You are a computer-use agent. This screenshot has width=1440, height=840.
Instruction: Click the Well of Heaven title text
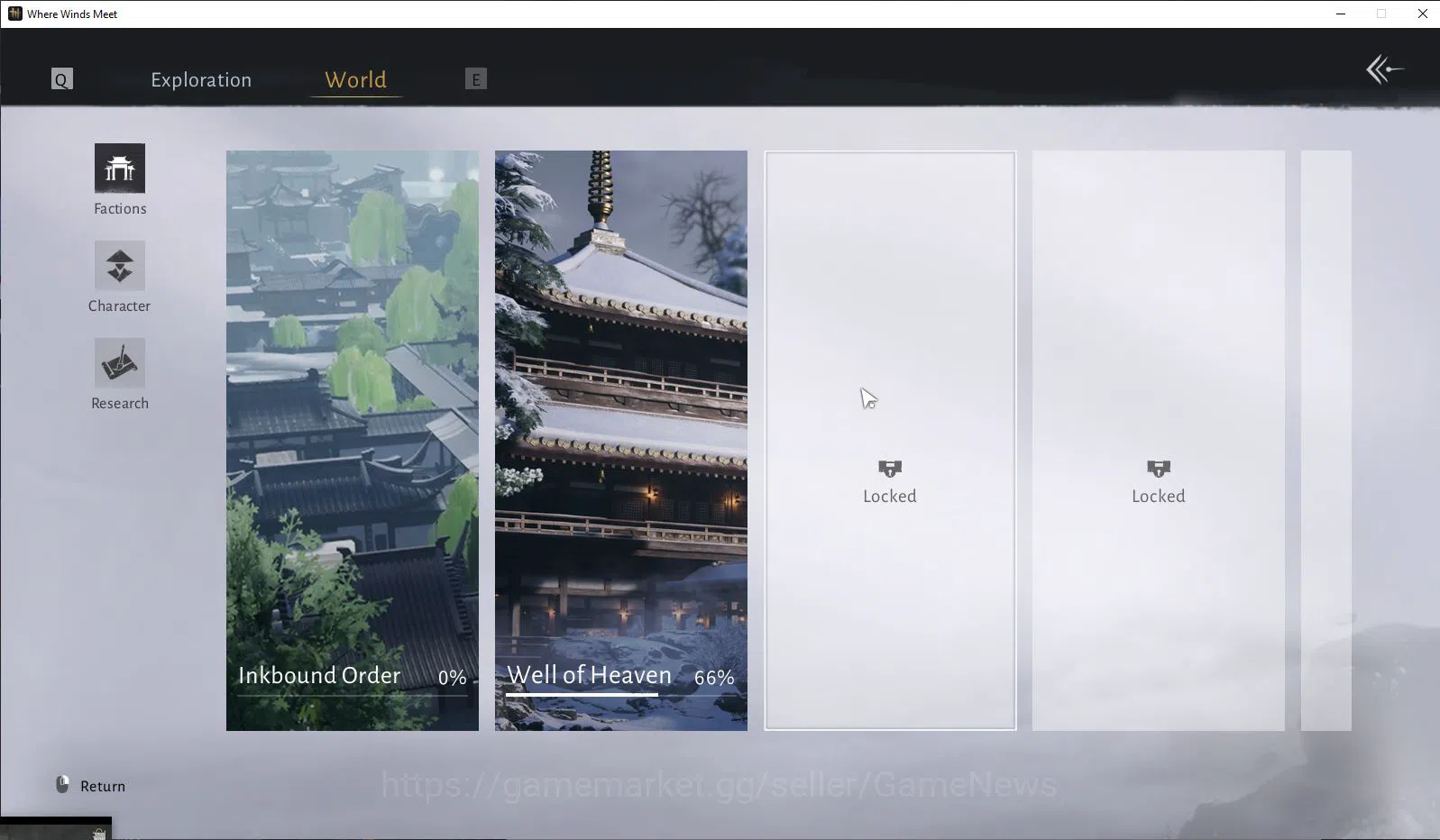(589, 675)
